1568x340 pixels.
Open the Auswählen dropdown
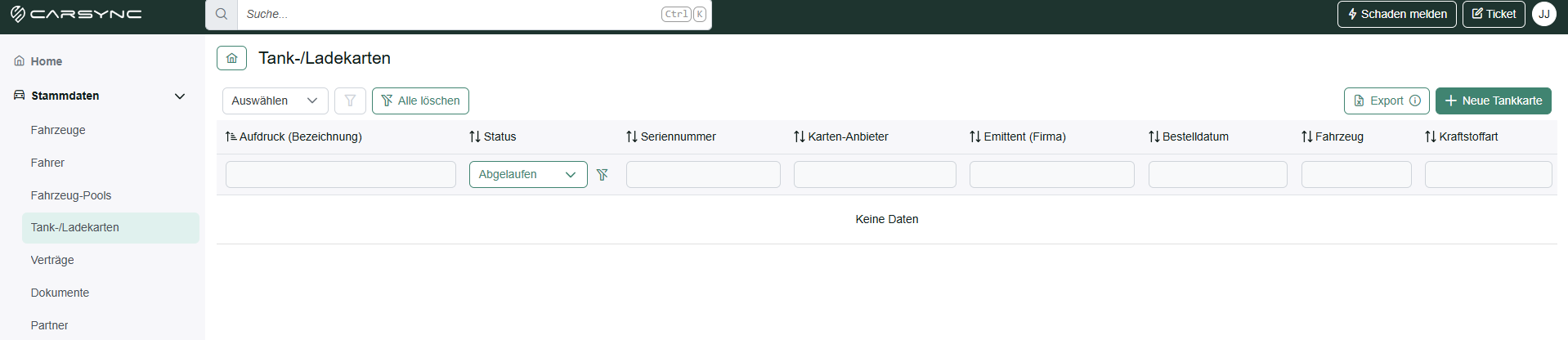click(276, 101)
